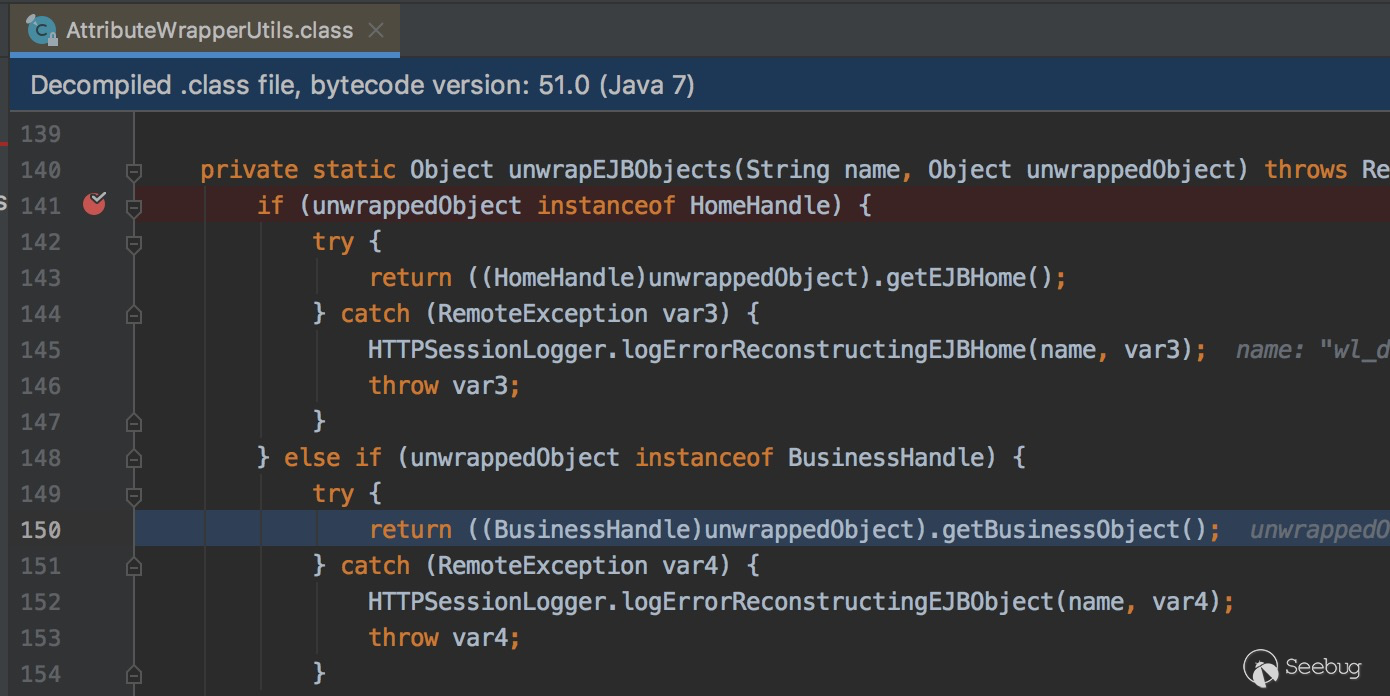Viewport: 1390px width, 696px height.
Task: Click the getEJBHome method call
Action: pos(962,278)
